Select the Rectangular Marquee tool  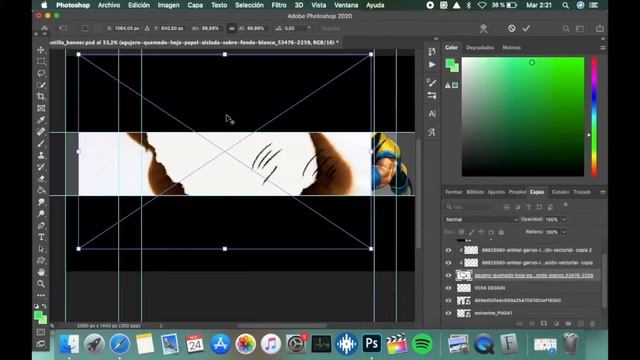tap(41, 61)
